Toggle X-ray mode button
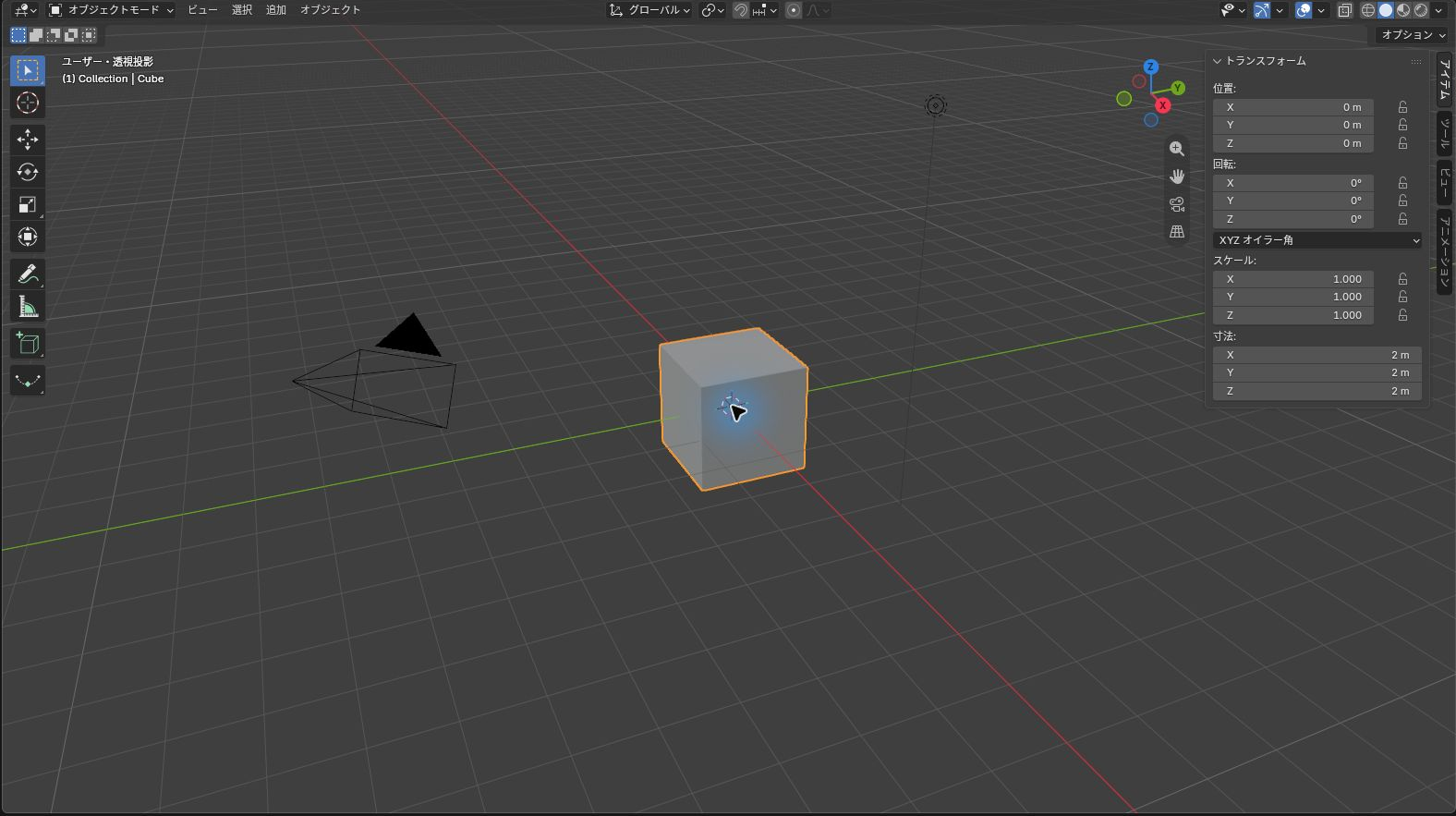The width and height of the screenshot is (1456, 816). tap(1345, 10)
